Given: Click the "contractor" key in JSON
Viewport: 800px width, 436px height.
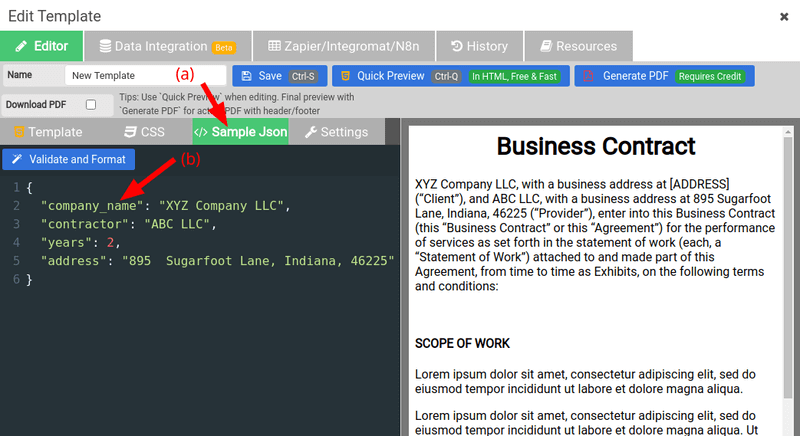Looking at the screenshot, I should (85, 224).
